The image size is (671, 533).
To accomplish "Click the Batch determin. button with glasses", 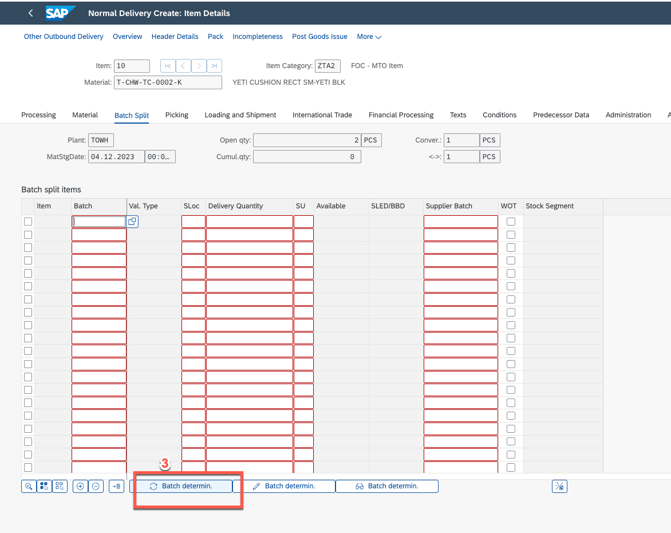I will 387,486.
